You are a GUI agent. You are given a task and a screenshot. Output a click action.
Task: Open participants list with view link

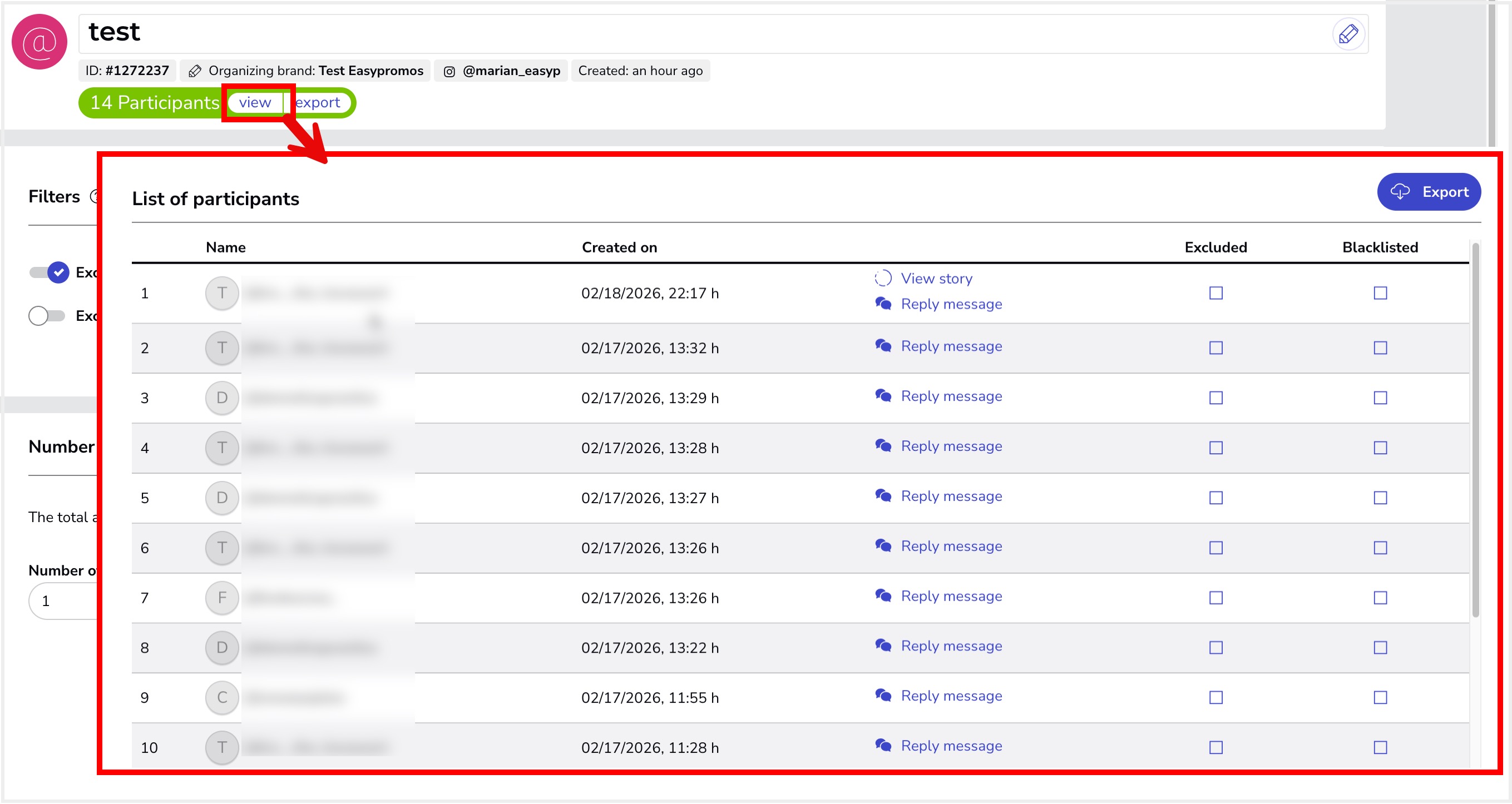pyautogui.click(x=255, y=103)
